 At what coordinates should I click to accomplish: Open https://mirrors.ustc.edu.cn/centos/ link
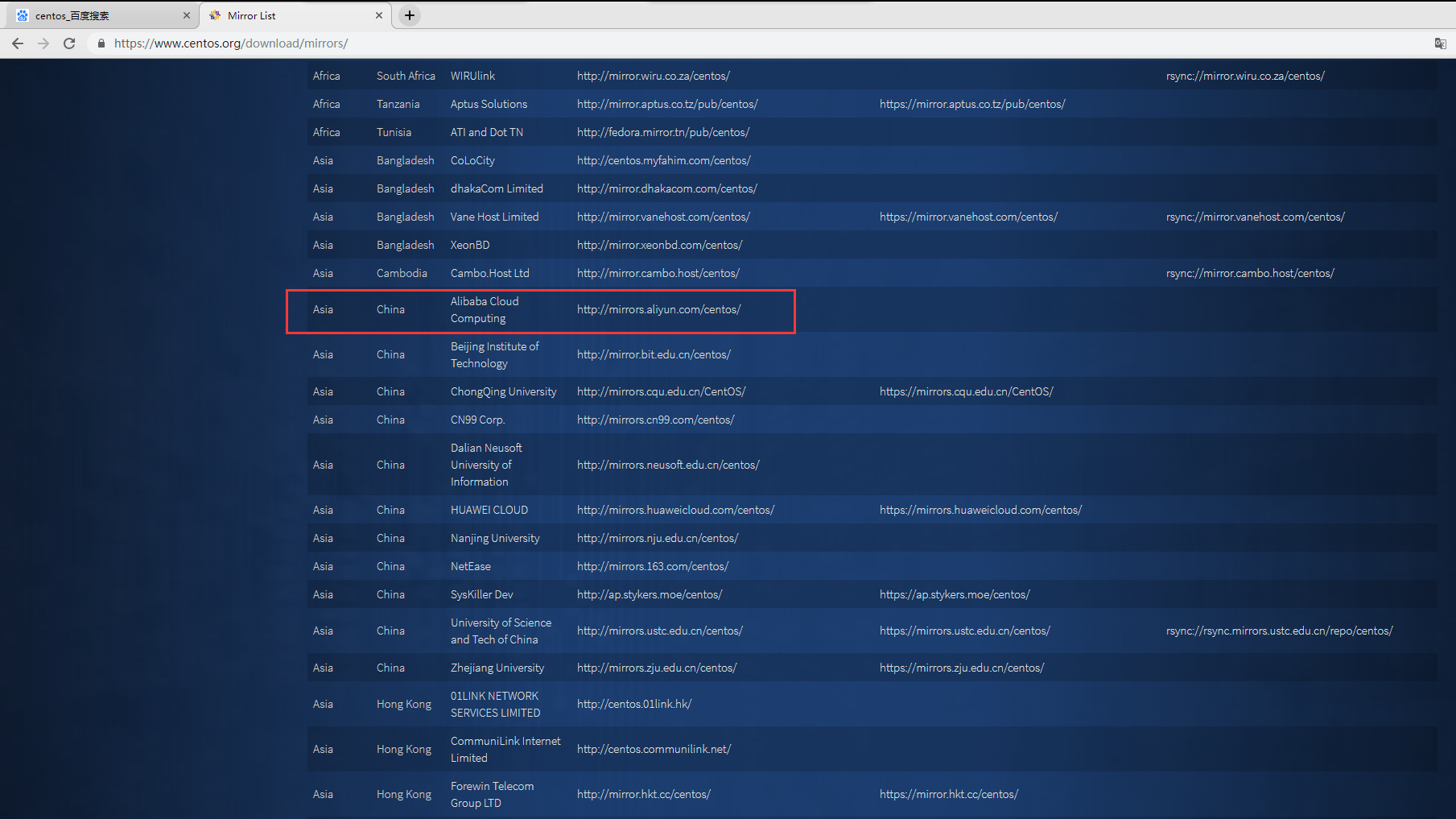pyautogui.click(x=964, y=631)
